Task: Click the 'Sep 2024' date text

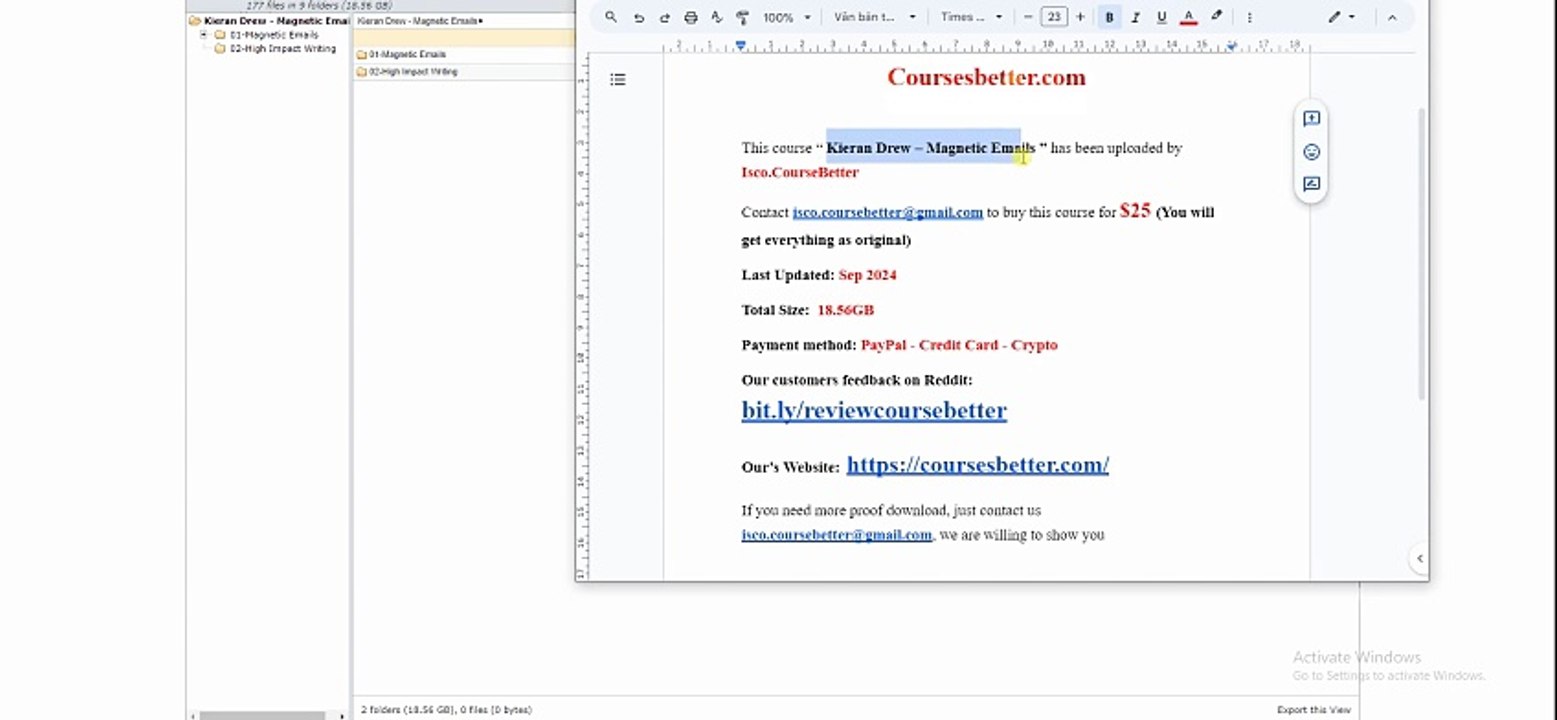Action: [x=867, y=275]
